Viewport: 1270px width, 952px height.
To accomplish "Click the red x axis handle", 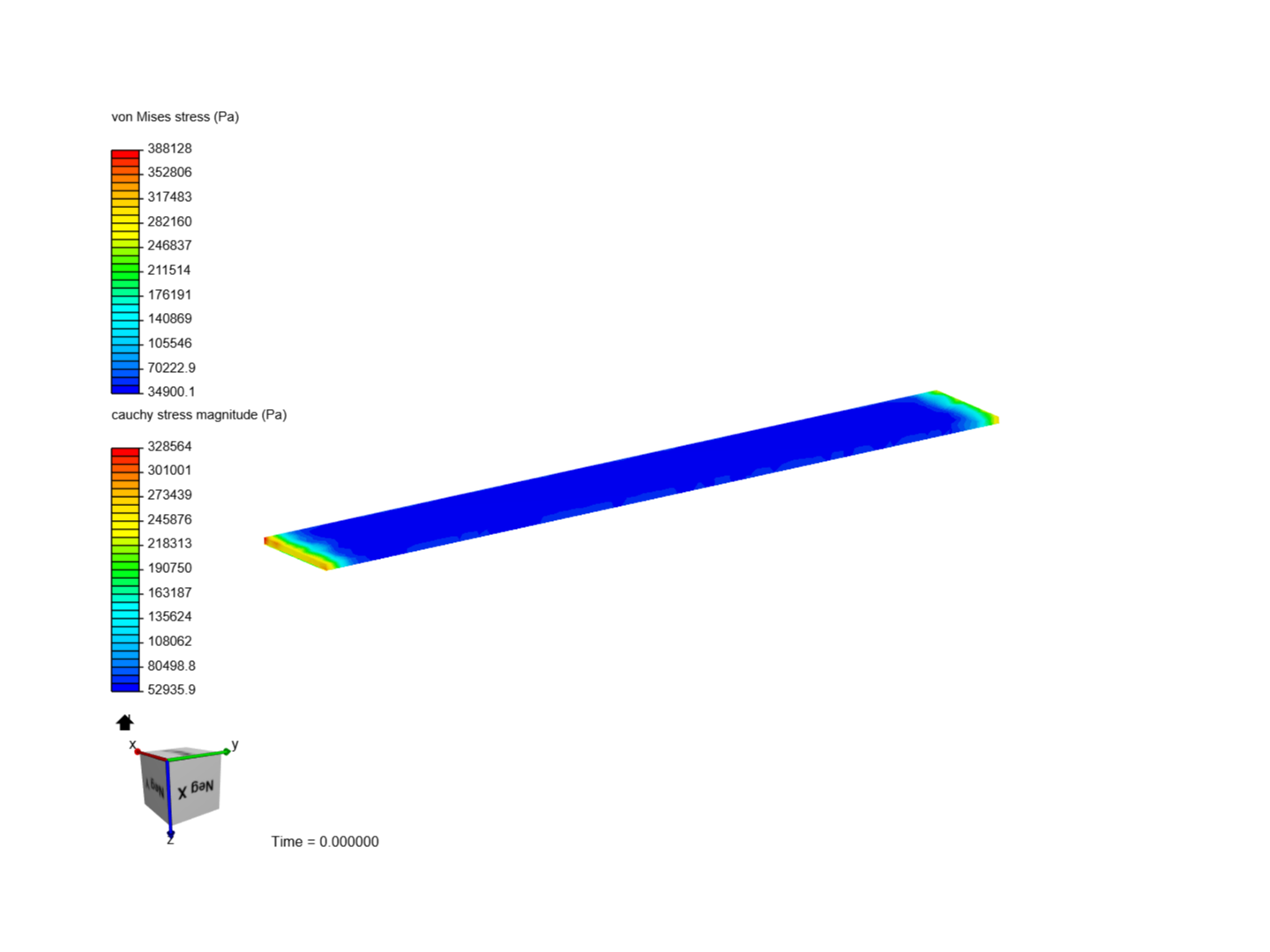I will 138,751.
